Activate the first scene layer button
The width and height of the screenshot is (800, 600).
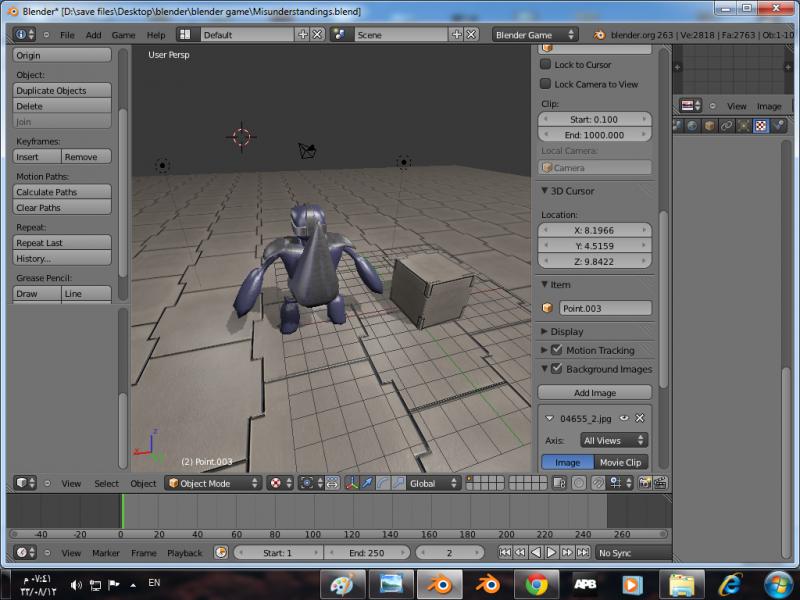pos(469,479)
